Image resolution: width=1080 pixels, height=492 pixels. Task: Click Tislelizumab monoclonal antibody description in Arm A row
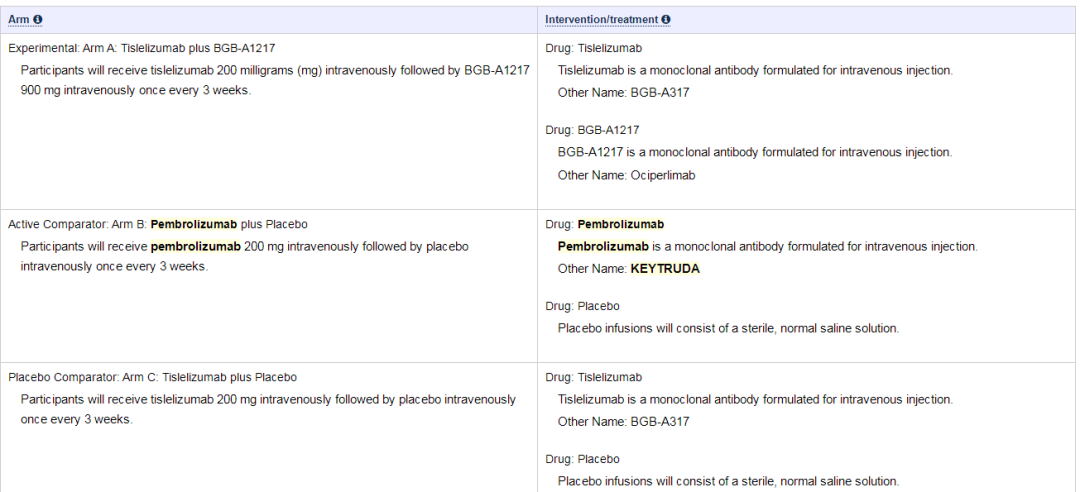pos(756,70)
